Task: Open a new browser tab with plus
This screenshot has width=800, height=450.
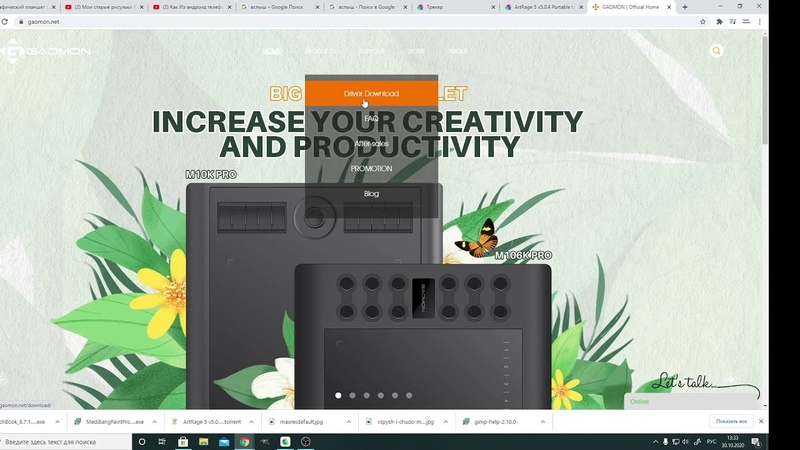Action: pos(684,7)
